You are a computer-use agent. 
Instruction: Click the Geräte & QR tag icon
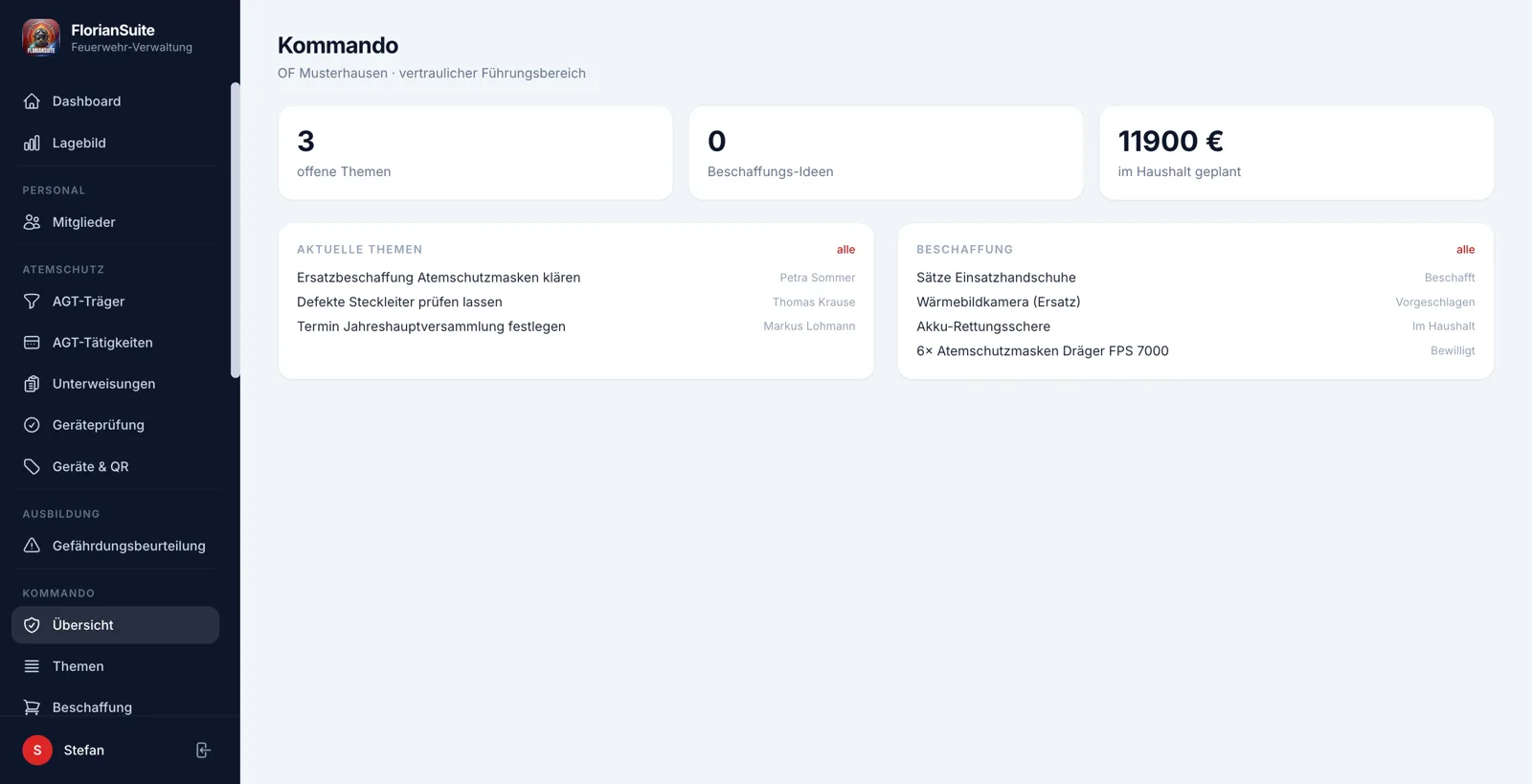point(32,467)
